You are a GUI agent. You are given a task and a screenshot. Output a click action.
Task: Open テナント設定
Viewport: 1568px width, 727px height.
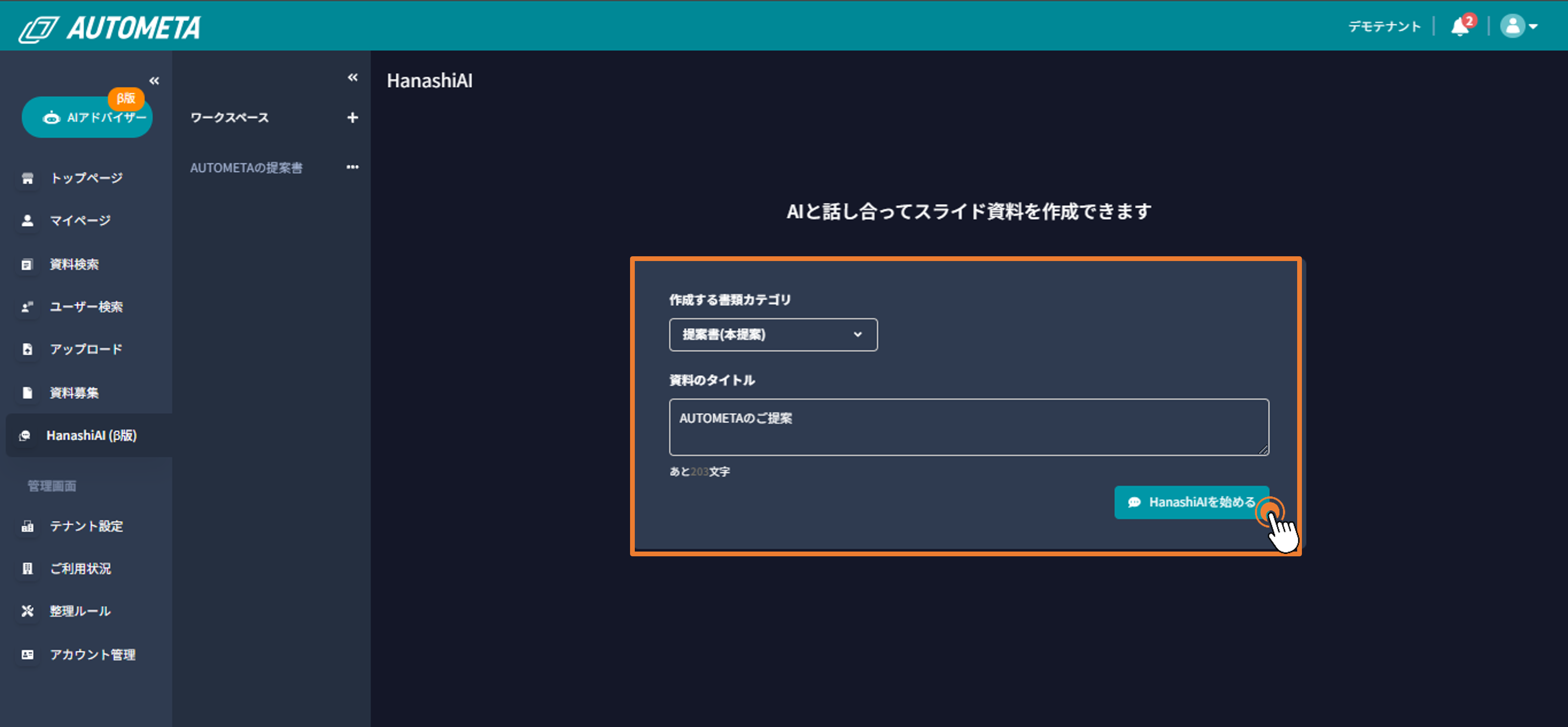tap(86, 526)
